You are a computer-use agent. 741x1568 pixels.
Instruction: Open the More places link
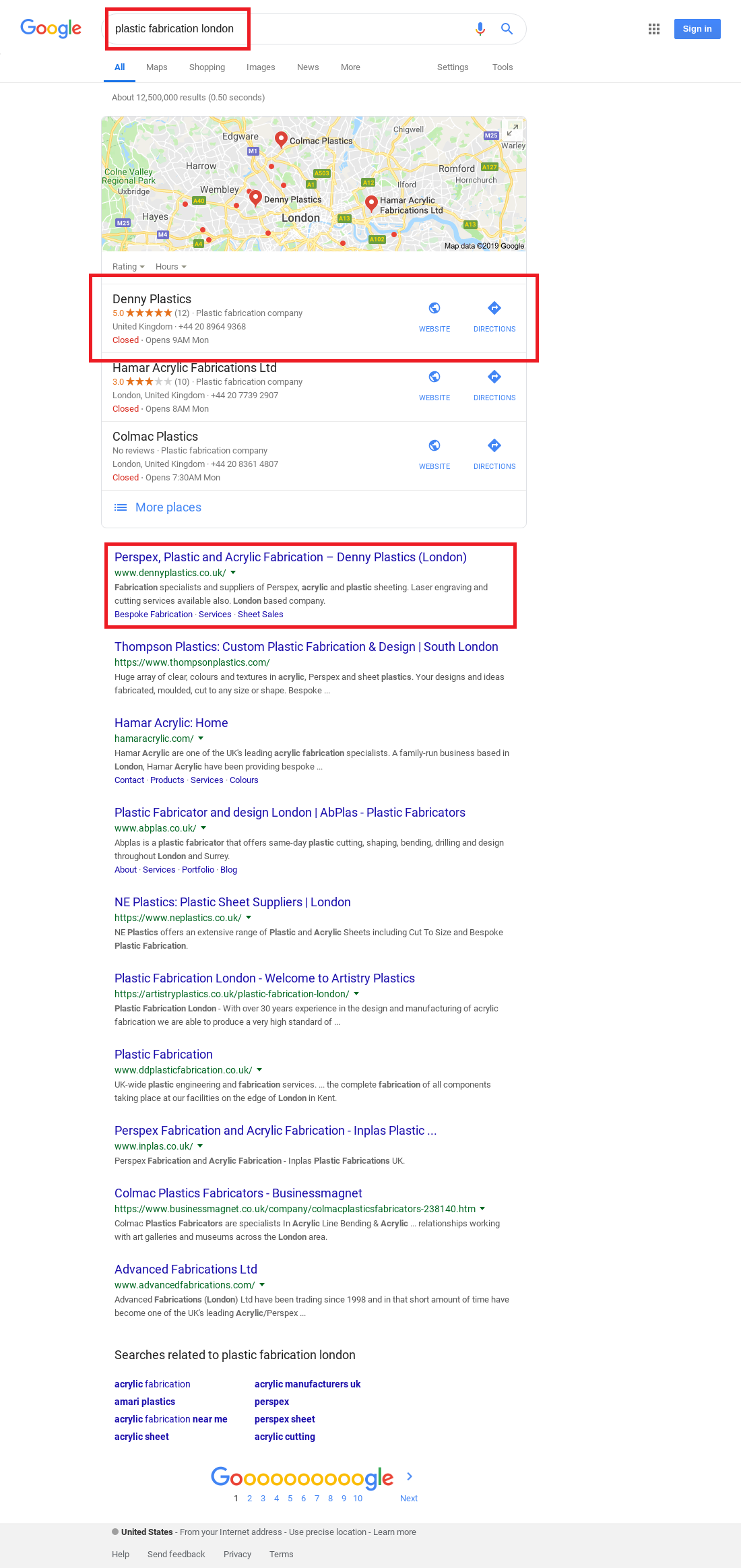tap(168, 507)
